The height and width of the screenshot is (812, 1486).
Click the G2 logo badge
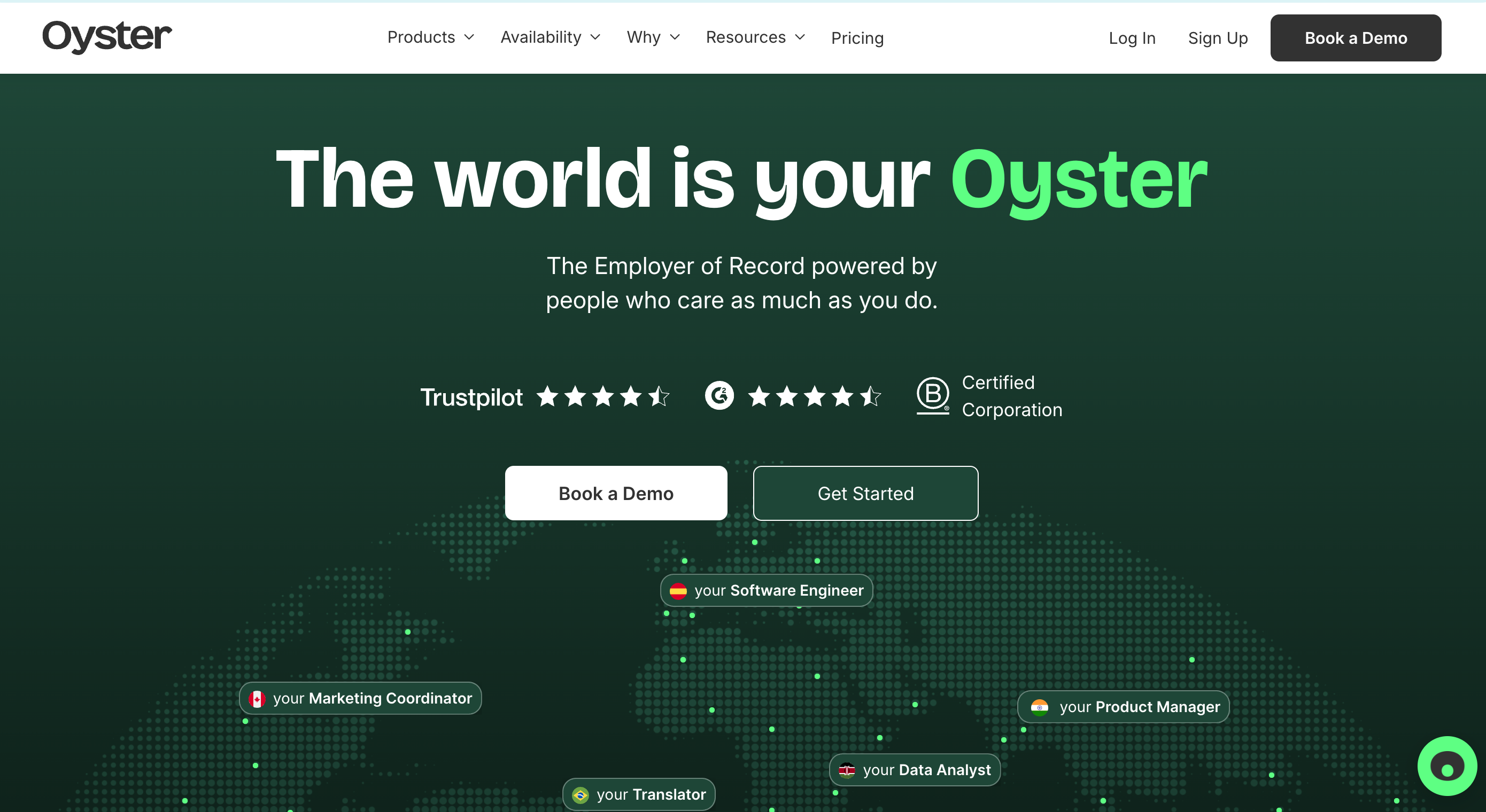[x=719, y=396]
